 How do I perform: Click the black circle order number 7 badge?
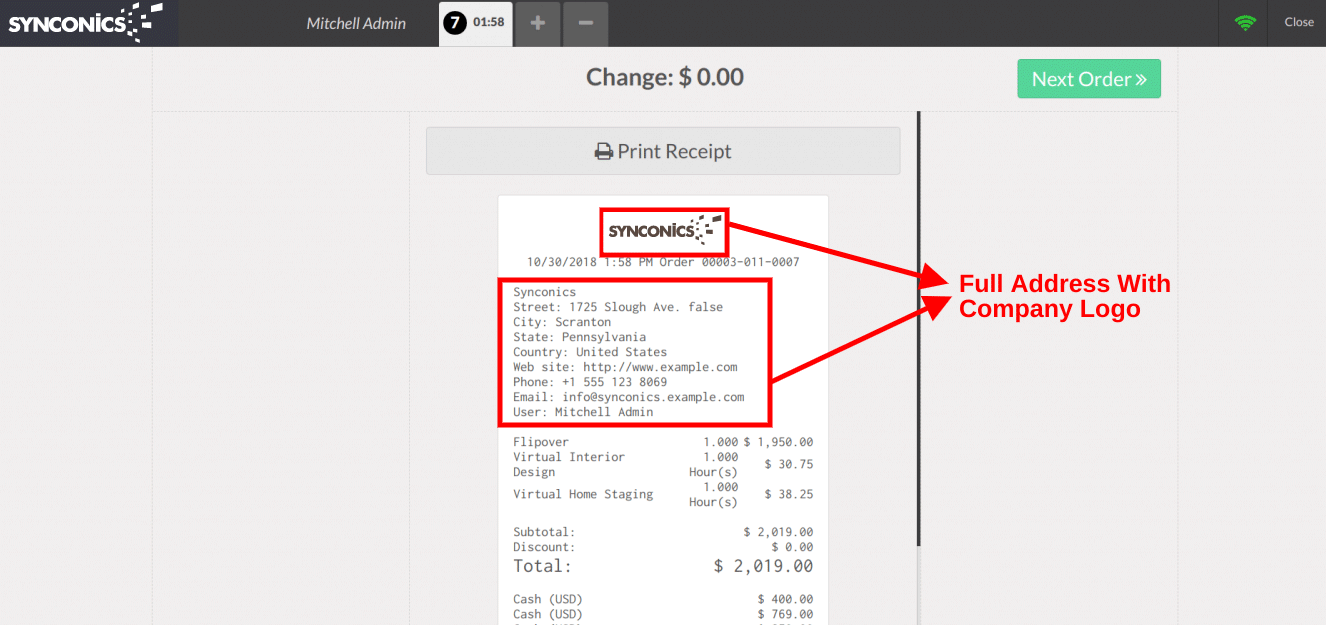(455, 23)
